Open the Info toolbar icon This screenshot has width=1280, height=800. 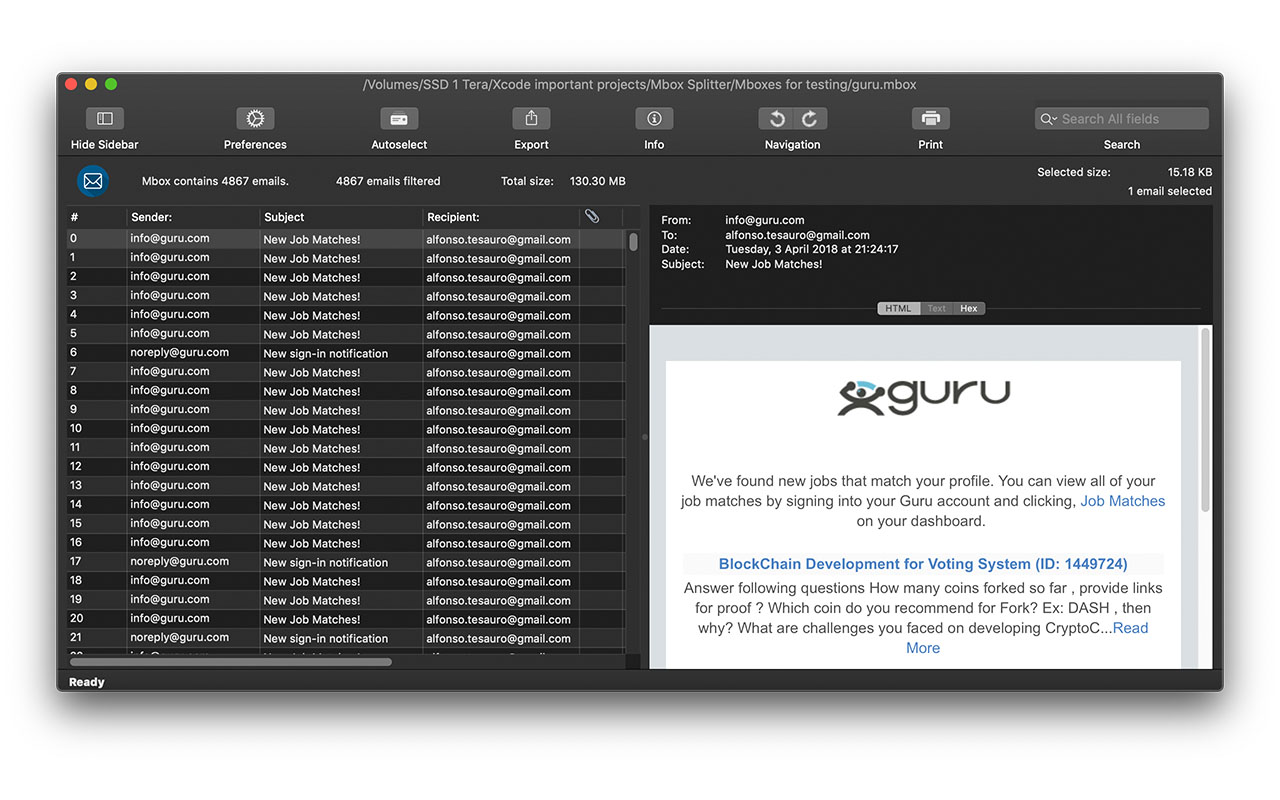[654, 118]
